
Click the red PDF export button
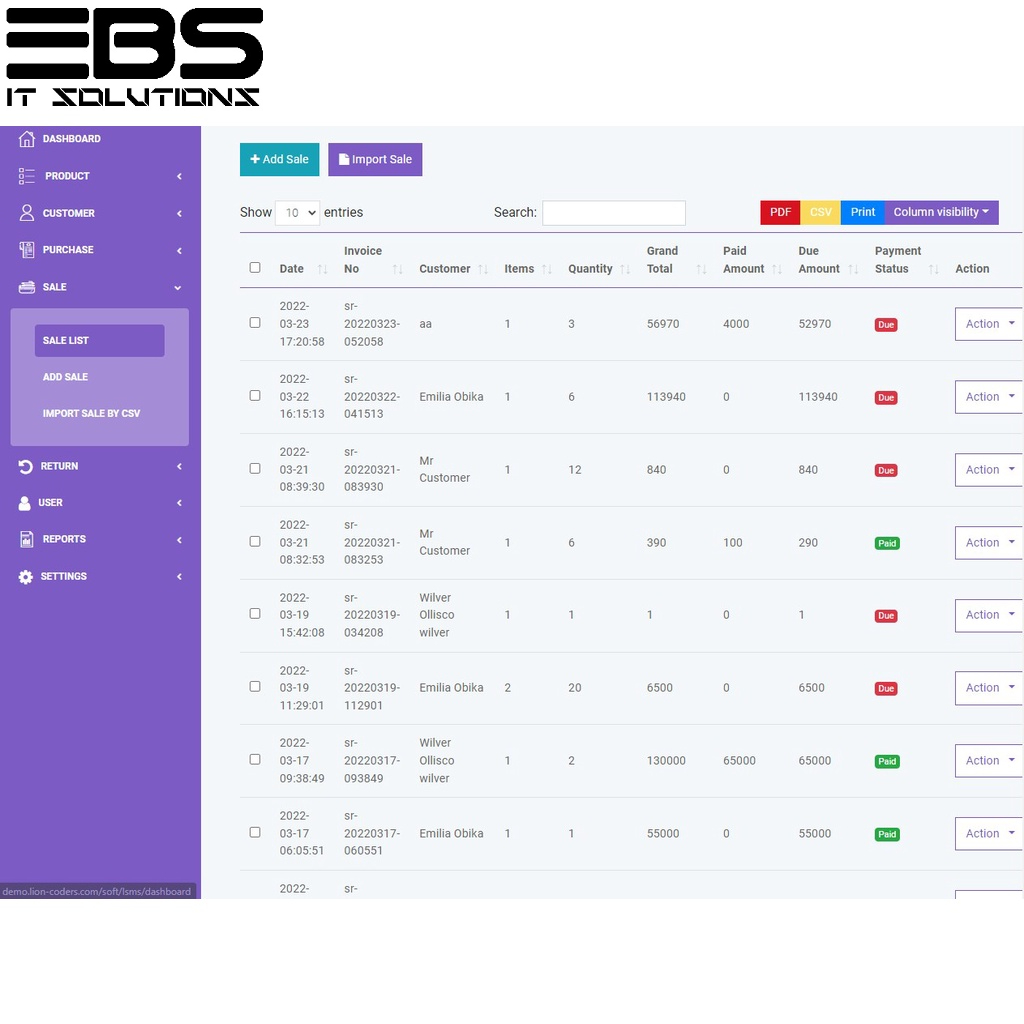pos(780,212)
